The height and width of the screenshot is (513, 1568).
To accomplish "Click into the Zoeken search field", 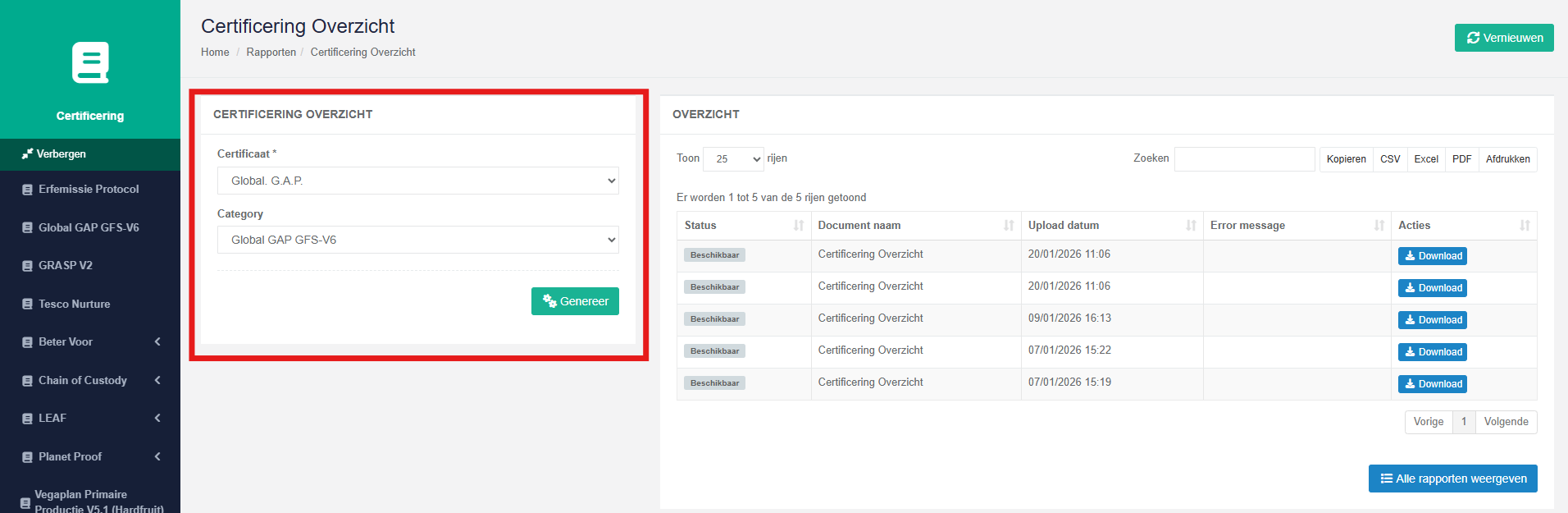I will click(x=1244, y=159).
